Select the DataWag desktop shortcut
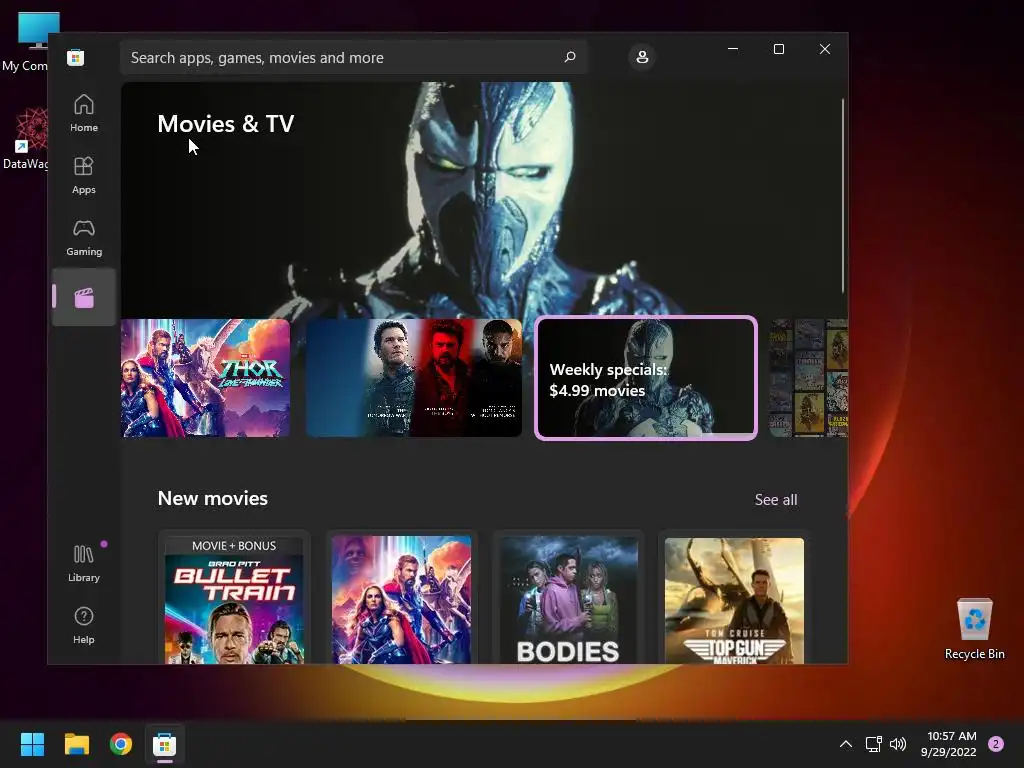Viewport: 1024px width, 768px height. pyautogui.click(x=25, y=139)
